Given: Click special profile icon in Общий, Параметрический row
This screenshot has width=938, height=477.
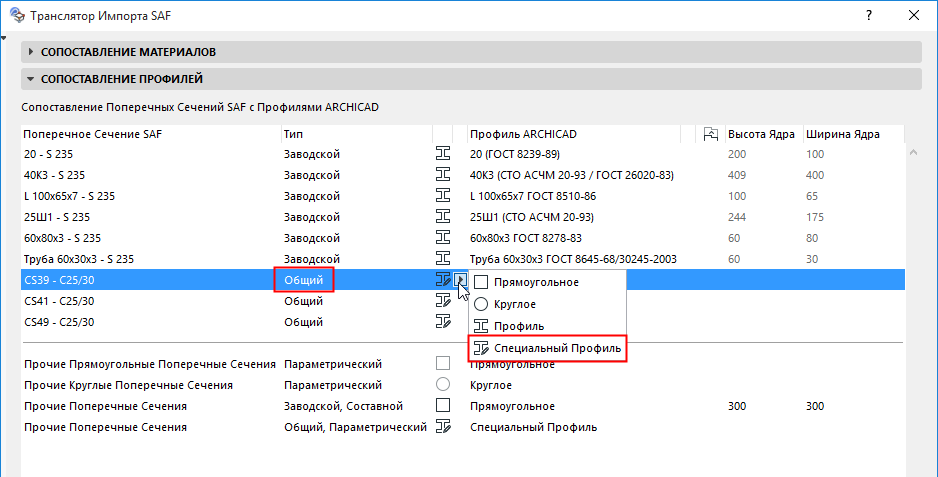Looking at the screenshot, I should (x=443, y=426).
